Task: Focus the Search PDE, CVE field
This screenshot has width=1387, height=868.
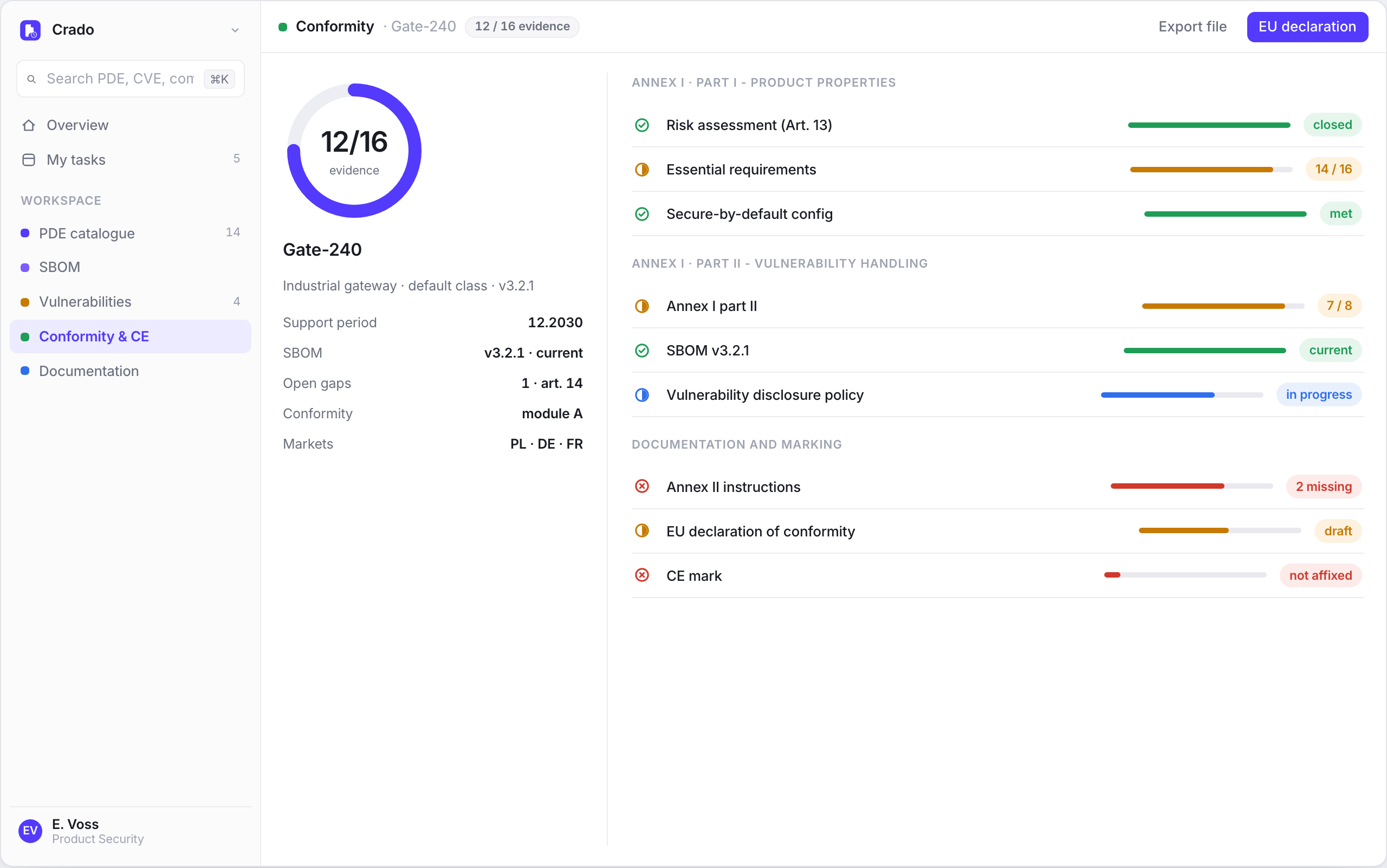Action: (x=131, y=79)
